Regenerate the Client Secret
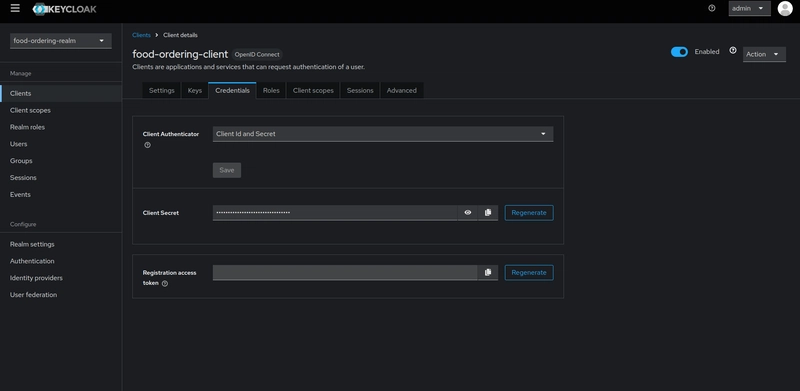This screenshot has width=800, height=391. point(529,213)
